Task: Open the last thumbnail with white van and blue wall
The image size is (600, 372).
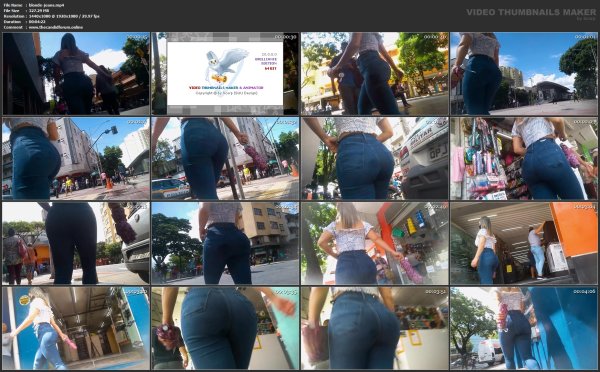Action: click(x=524, y=328)
